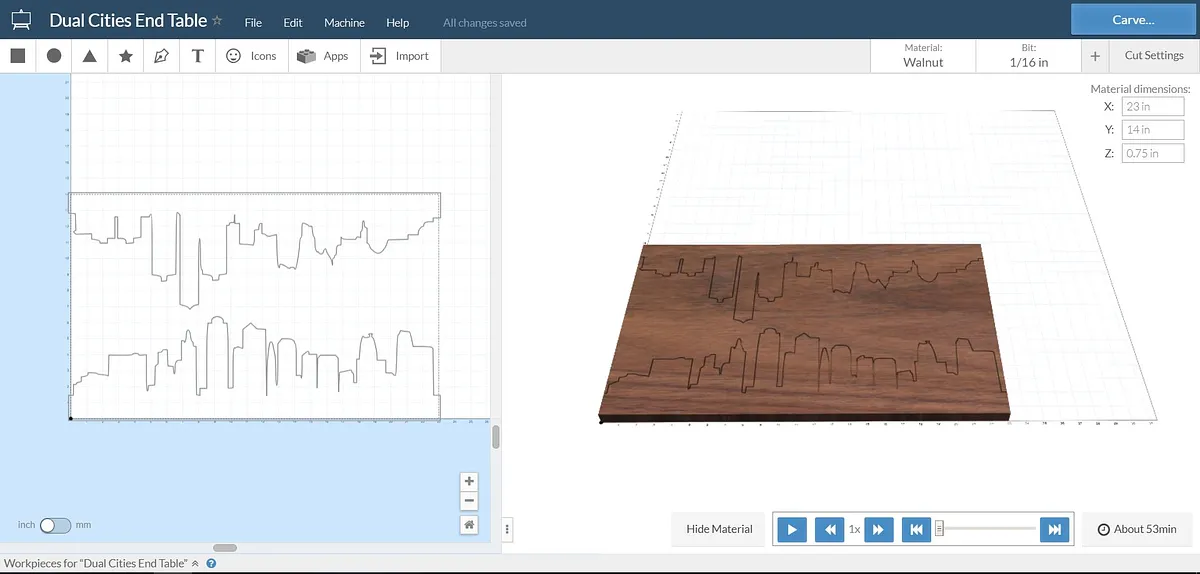
Task: Open the Material Walnut dropdown
Action: pyautogui.click(x=923, y=56)
